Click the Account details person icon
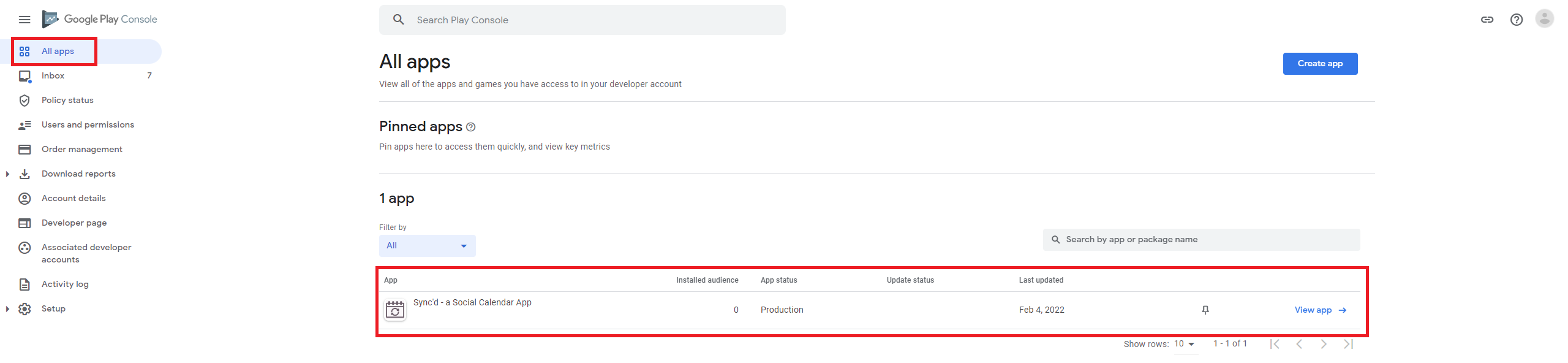 click(x=24, y=199)
